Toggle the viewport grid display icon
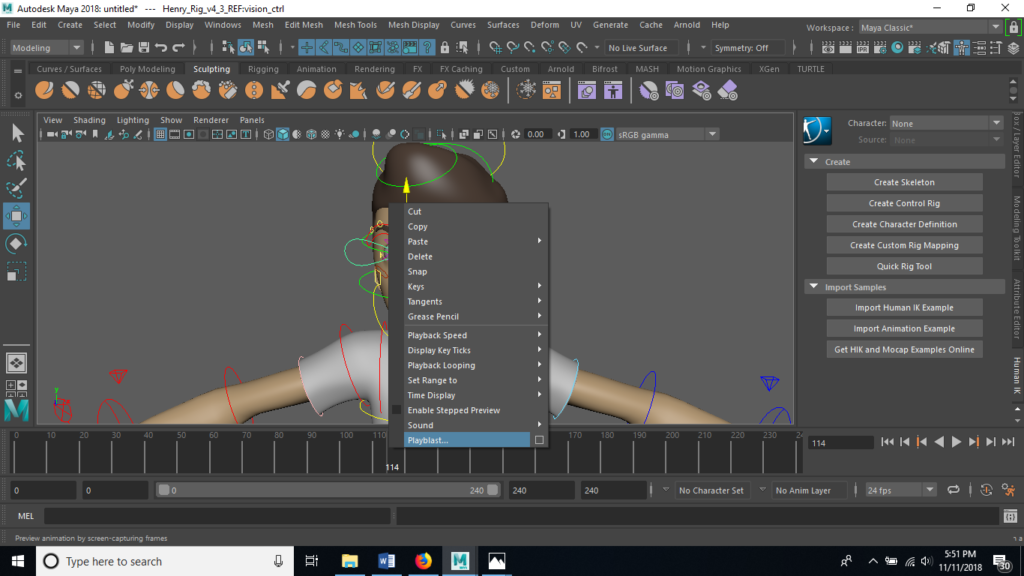The height and width of the screenshot is (576, 1024). point(160,135)
